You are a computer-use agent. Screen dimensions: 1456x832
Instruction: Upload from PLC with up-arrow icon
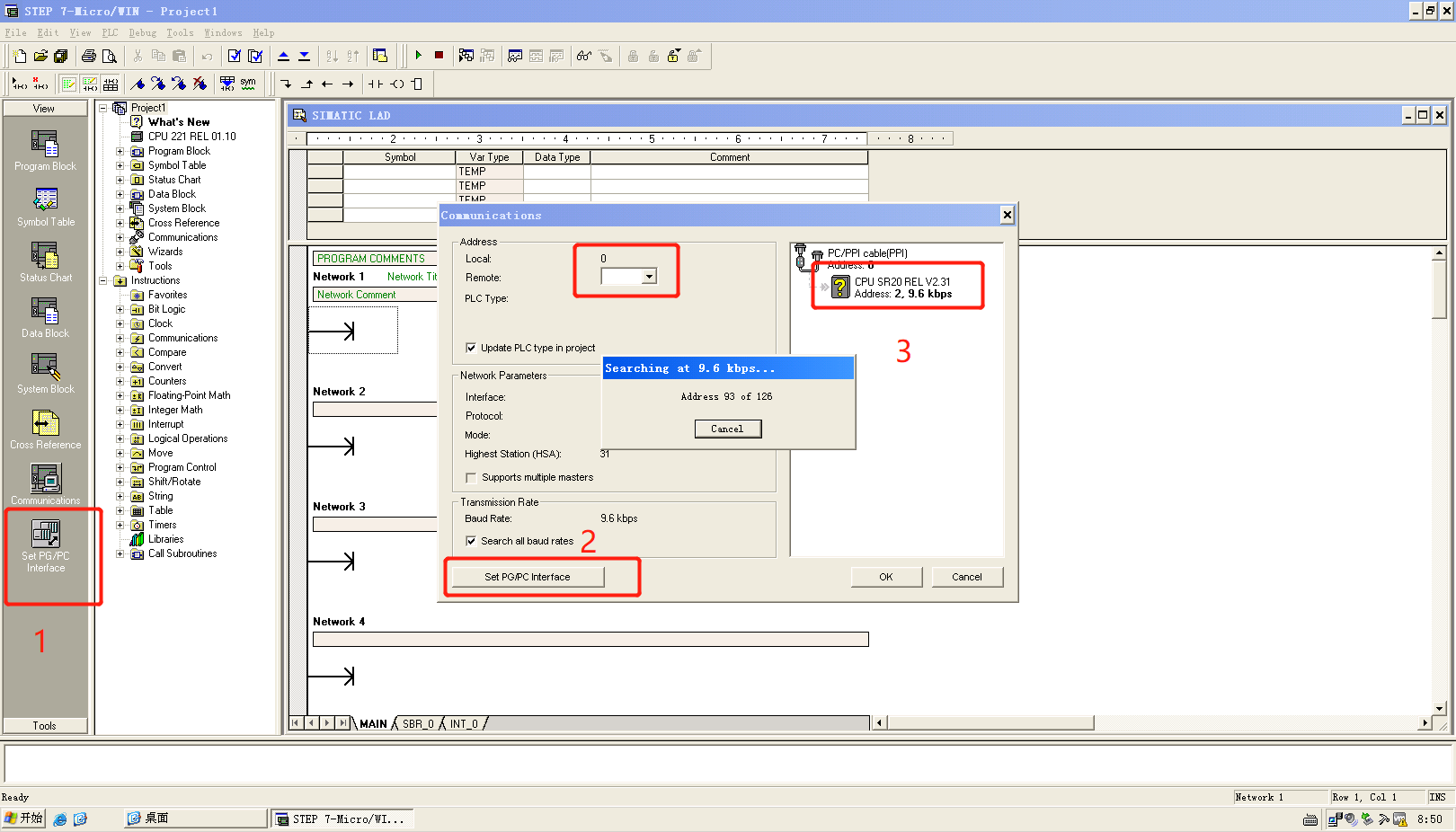[x=283, y=56]
